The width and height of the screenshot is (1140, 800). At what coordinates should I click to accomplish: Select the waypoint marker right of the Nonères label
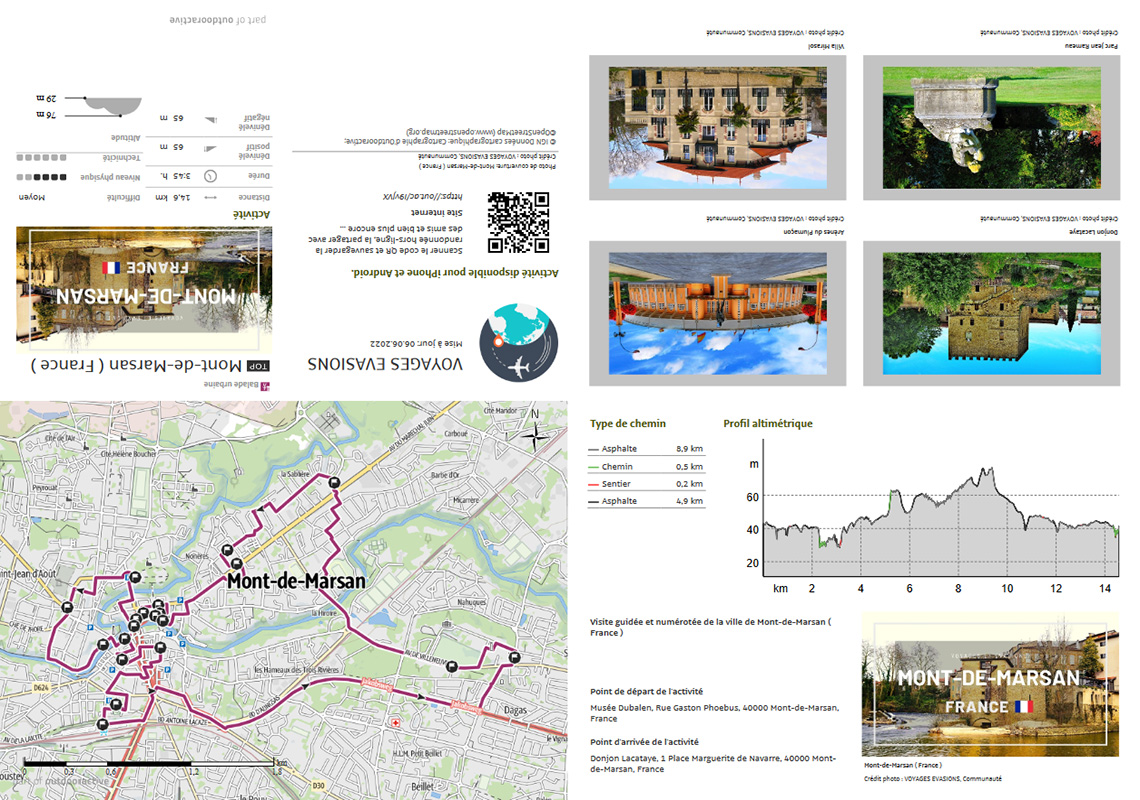point(228,551)
